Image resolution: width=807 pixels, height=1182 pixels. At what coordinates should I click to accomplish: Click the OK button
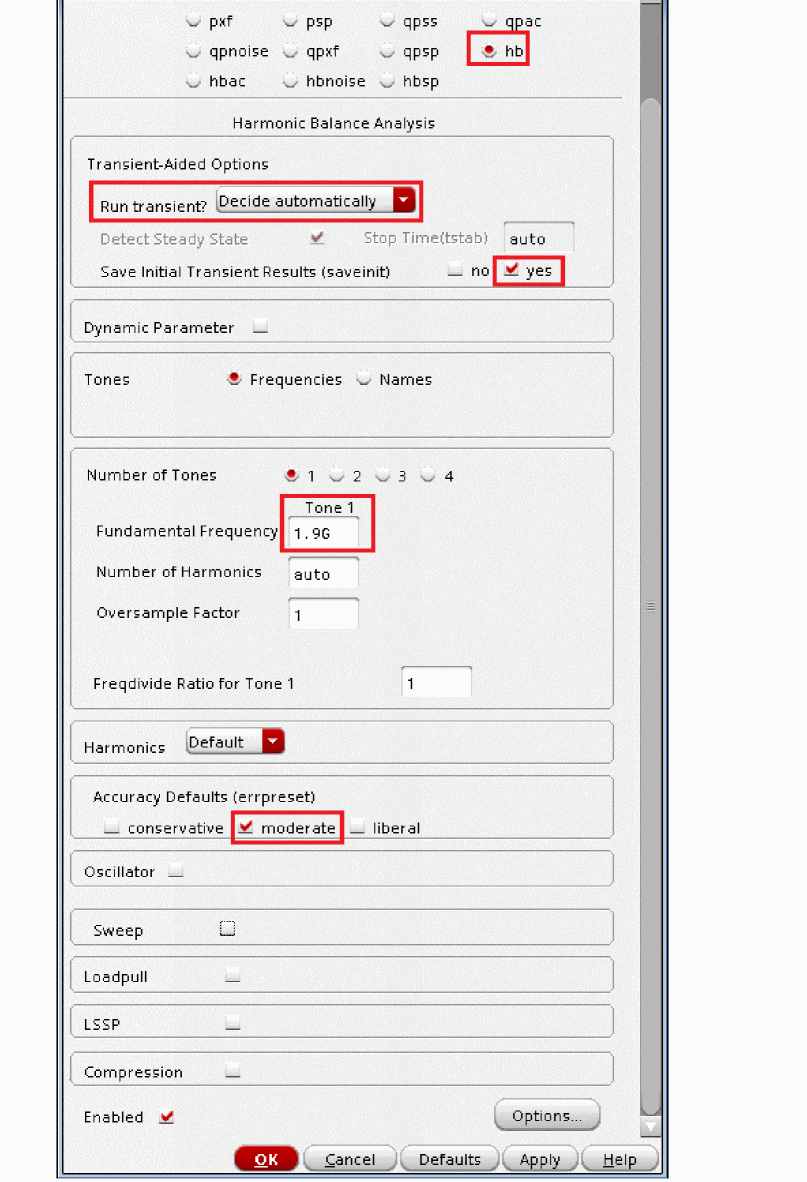pos(266,1159)
